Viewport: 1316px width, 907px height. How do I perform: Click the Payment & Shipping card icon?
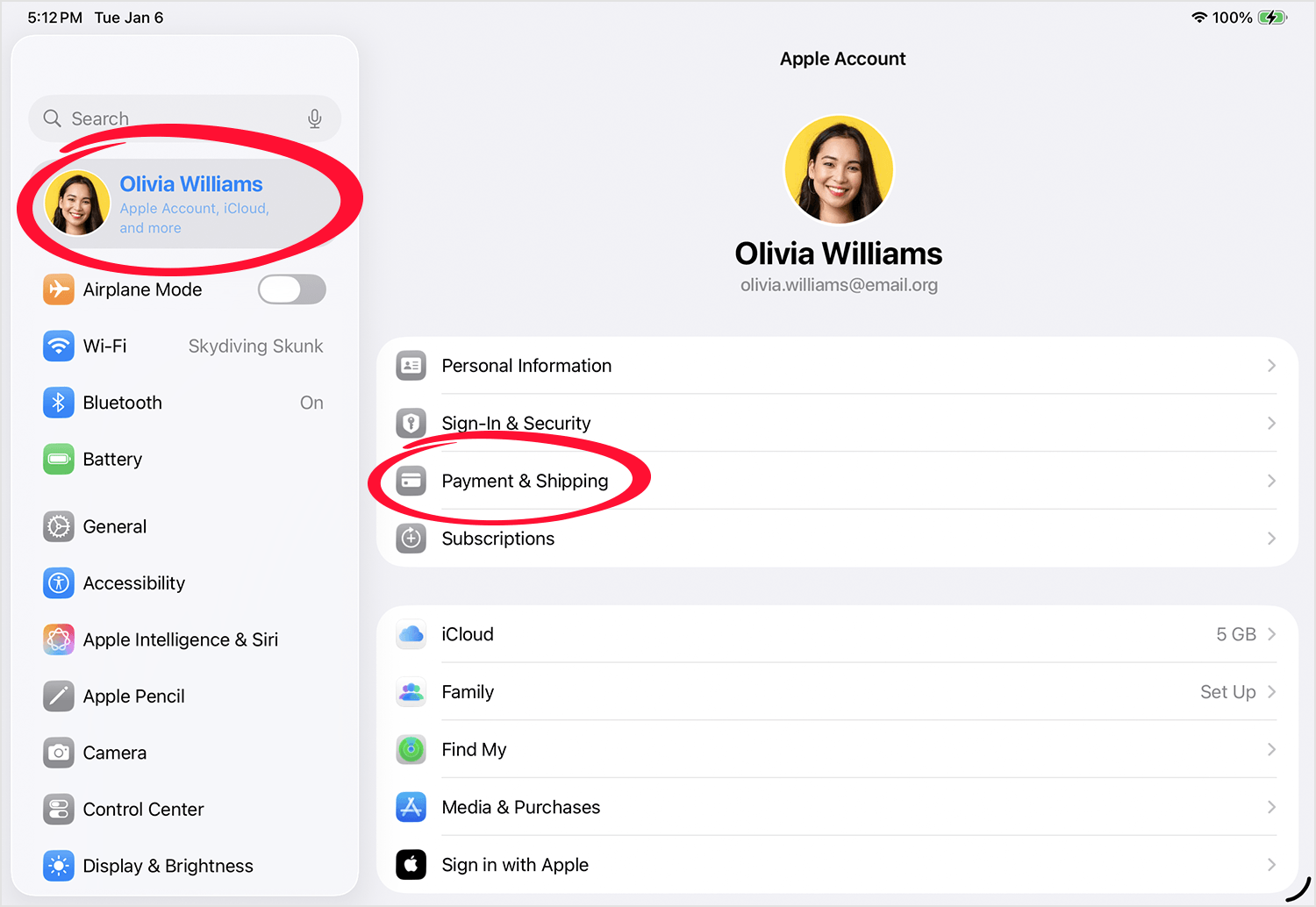pyautogui.click(x=411, y=481)
